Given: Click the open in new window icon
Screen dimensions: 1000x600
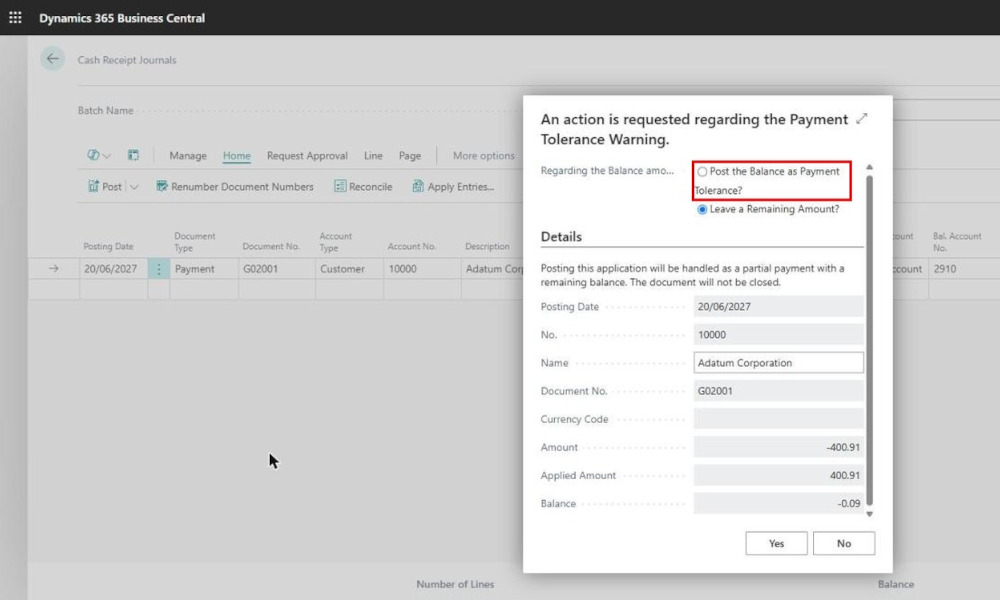Looking at the screenshot, I should click(x=133, y=155).
